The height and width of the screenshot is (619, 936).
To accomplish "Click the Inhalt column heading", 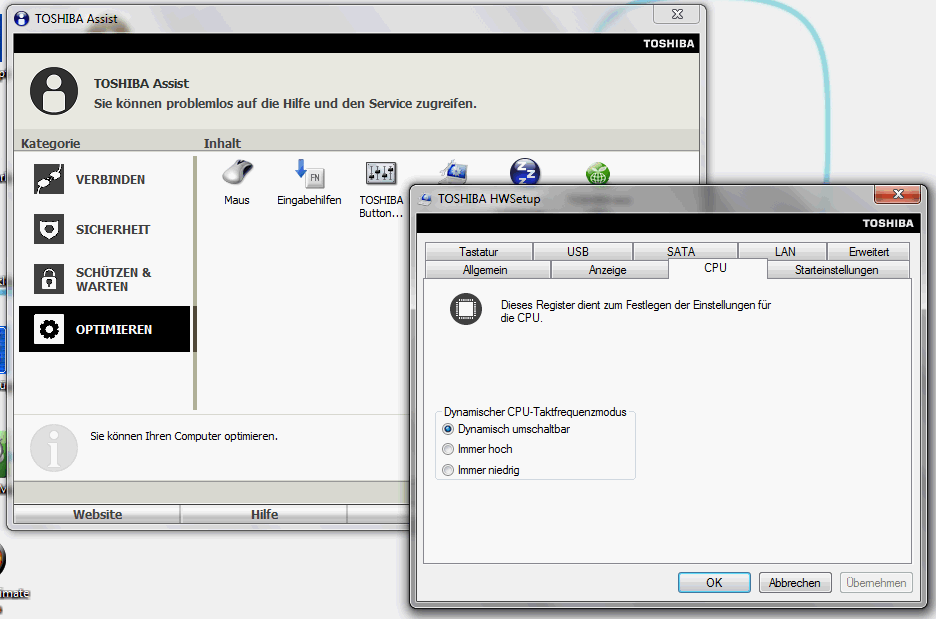I will [x=222, y=143].
